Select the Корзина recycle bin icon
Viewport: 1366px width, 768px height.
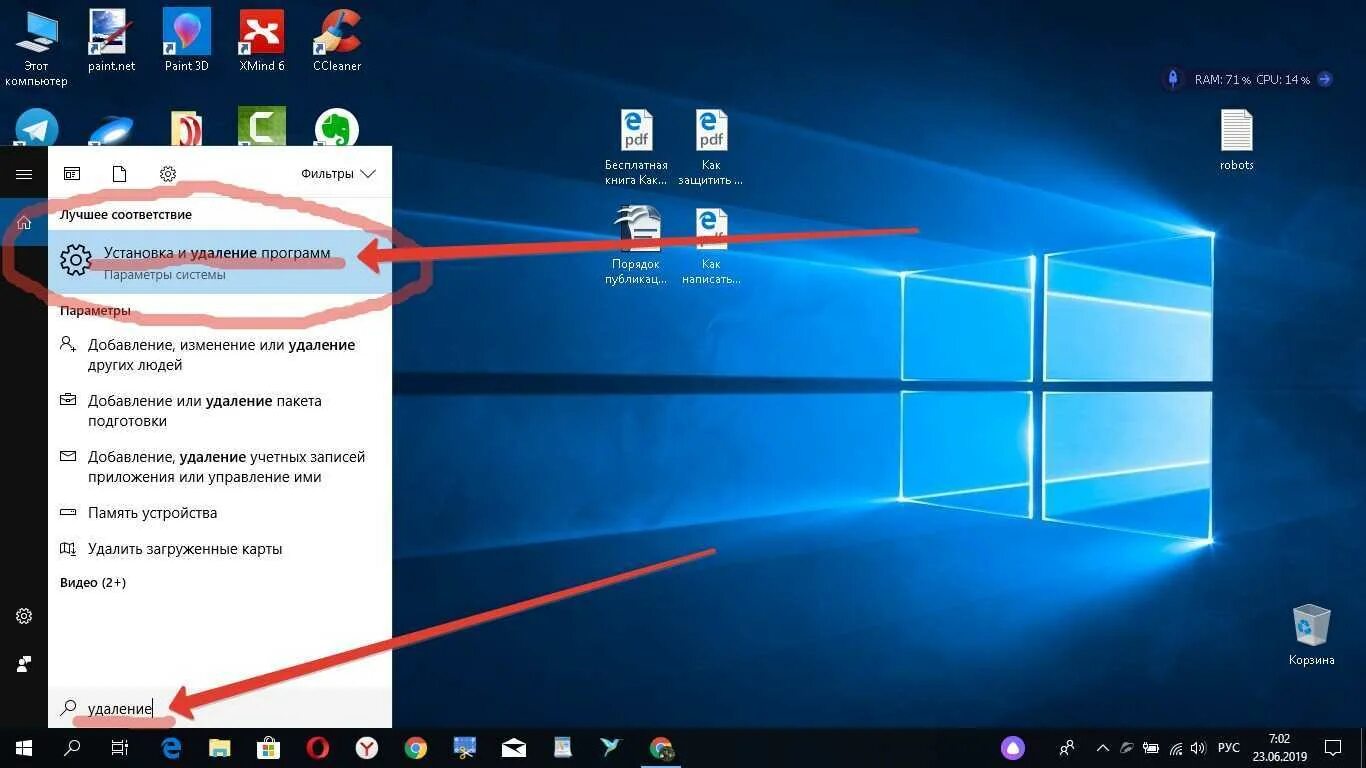click(1311, 634)
